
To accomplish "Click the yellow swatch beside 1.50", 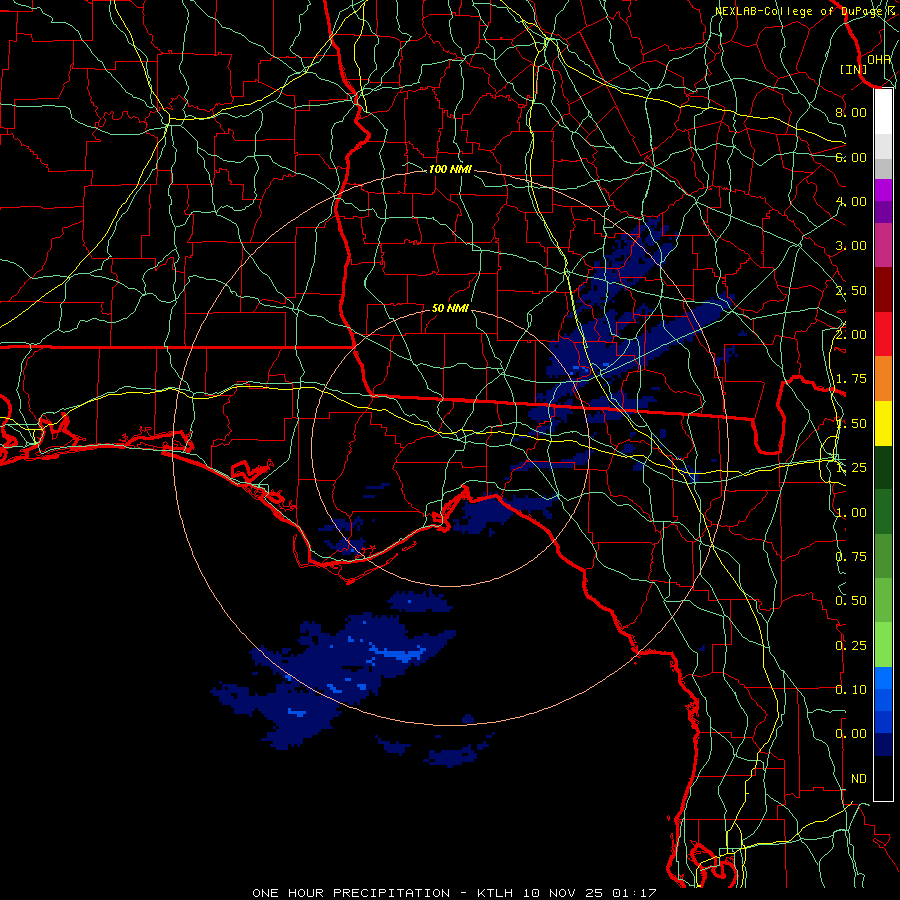I will [x=883, y=423].
